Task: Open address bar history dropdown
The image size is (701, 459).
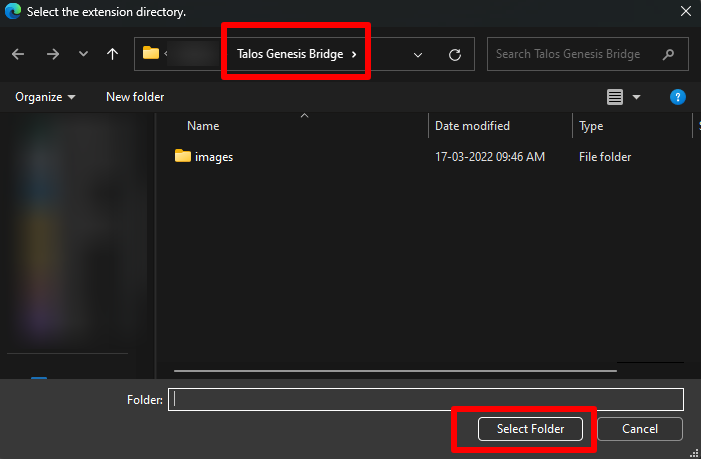Action: coord(418,55)
